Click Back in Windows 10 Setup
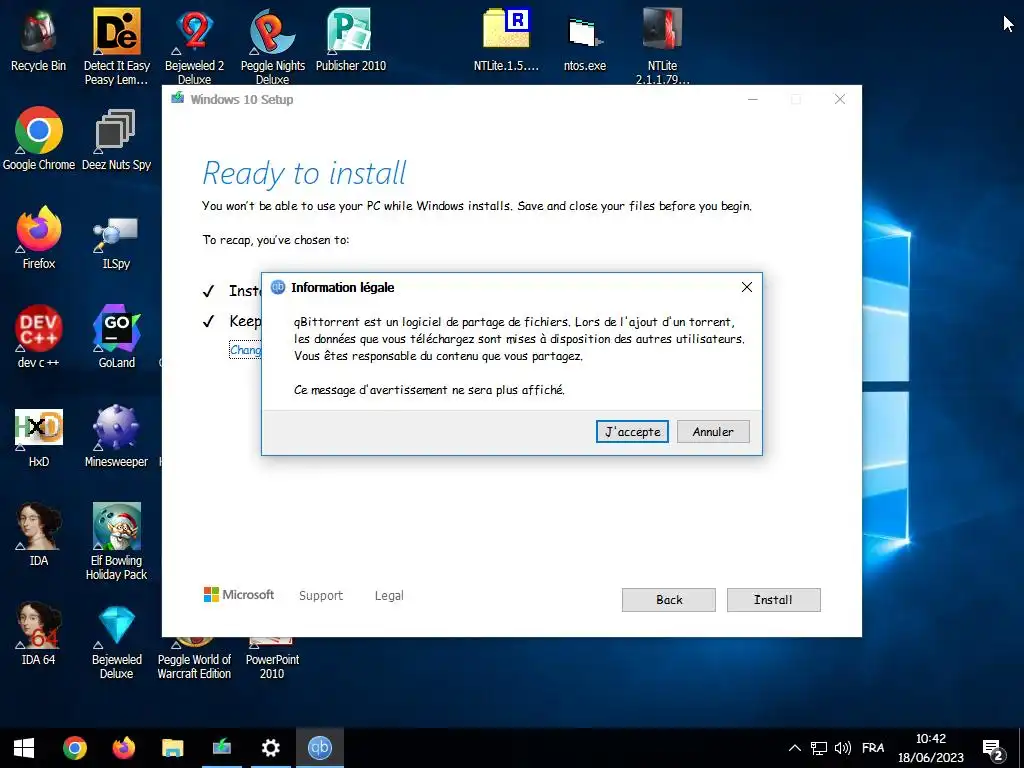 tap(669, 600)
